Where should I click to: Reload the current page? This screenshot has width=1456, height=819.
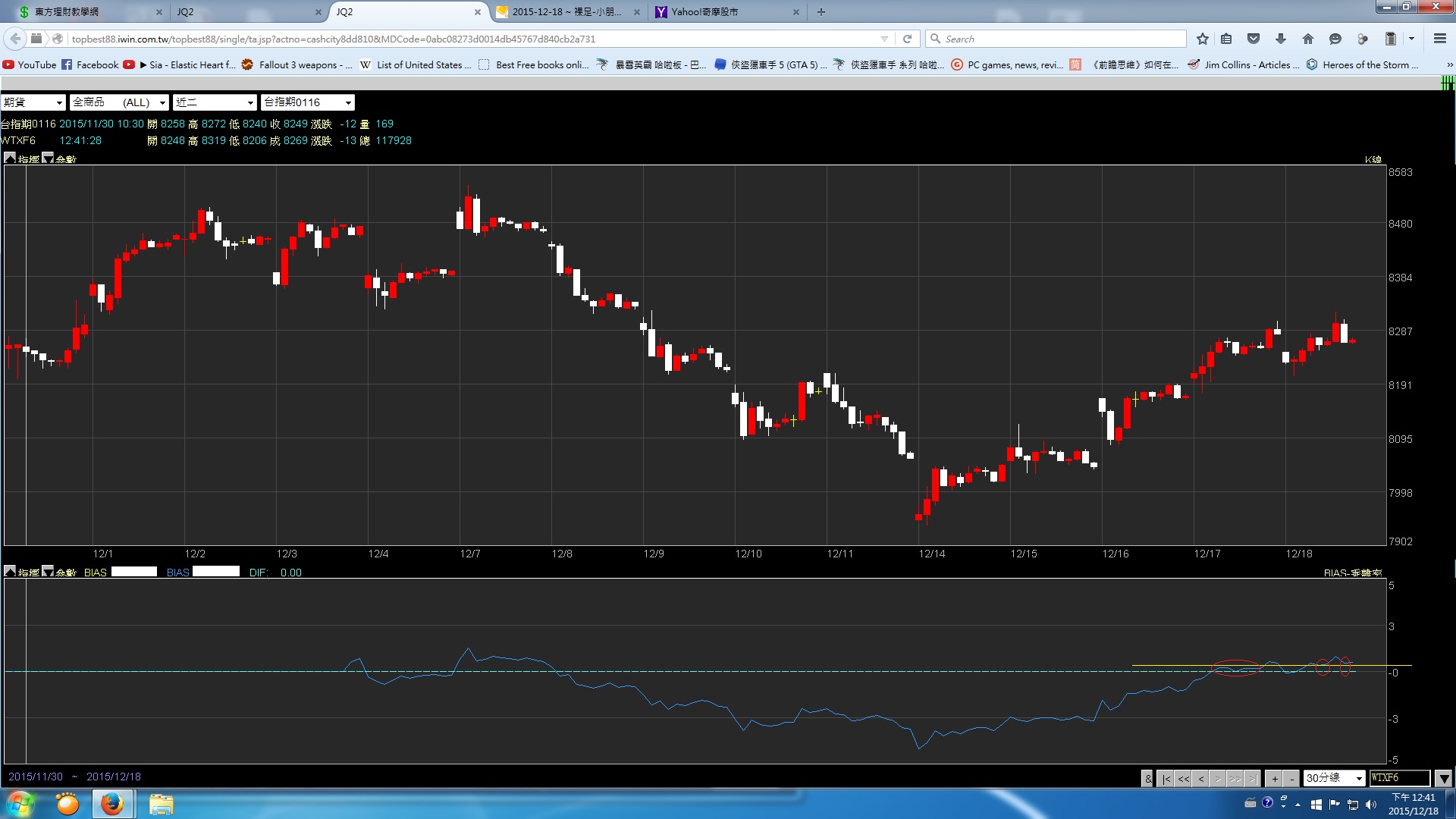[907, 39]
